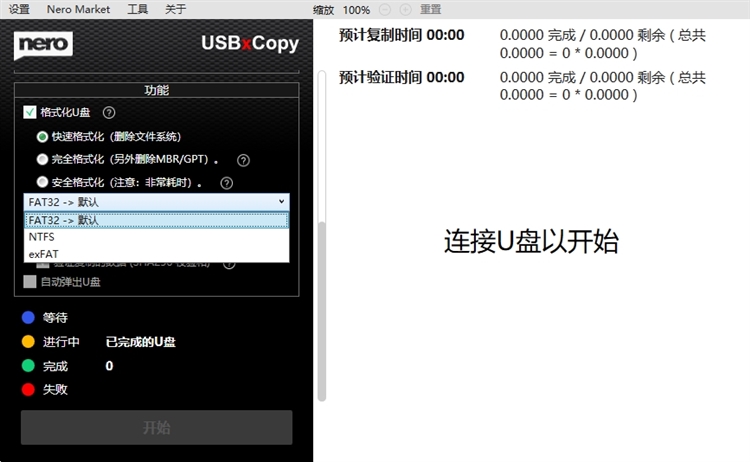The width and height of the screenshot is (750, 462).
Task: Click the zoom out minus icon
Action: (386, 9)
